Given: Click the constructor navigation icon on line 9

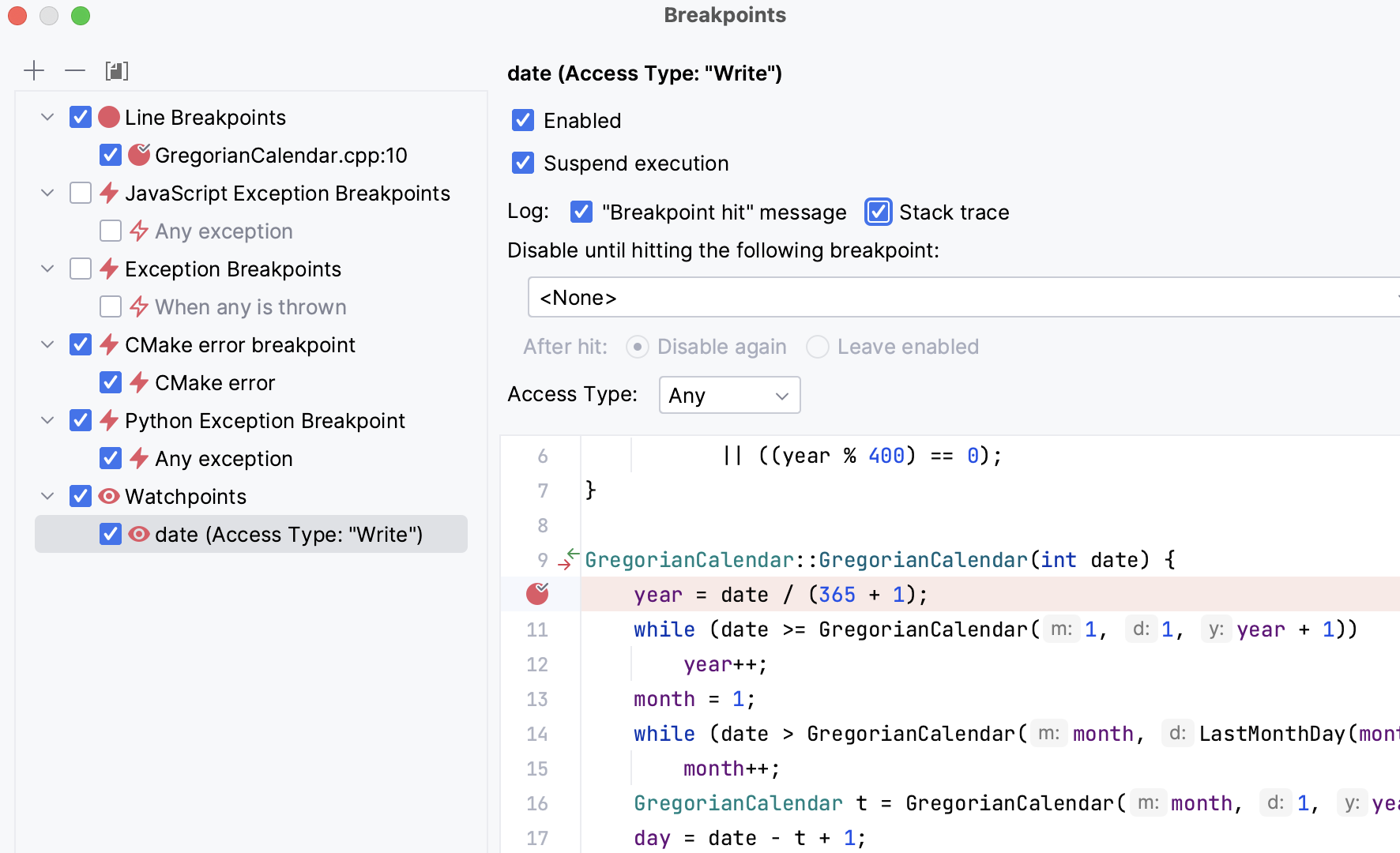Looking at the screenshot, I should (568, 559).
